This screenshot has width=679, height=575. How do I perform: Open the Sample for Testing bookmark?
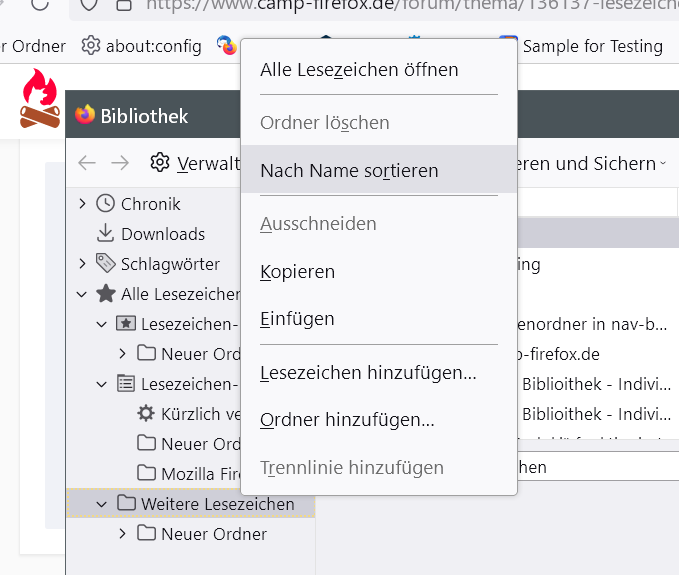tap(592, 46)
